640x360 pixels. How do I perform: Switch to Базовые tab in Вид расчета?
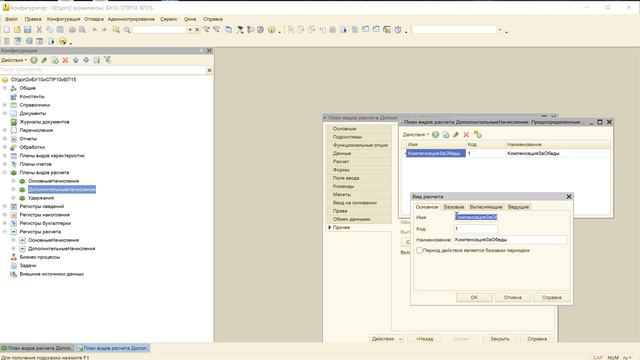point(453,207)
